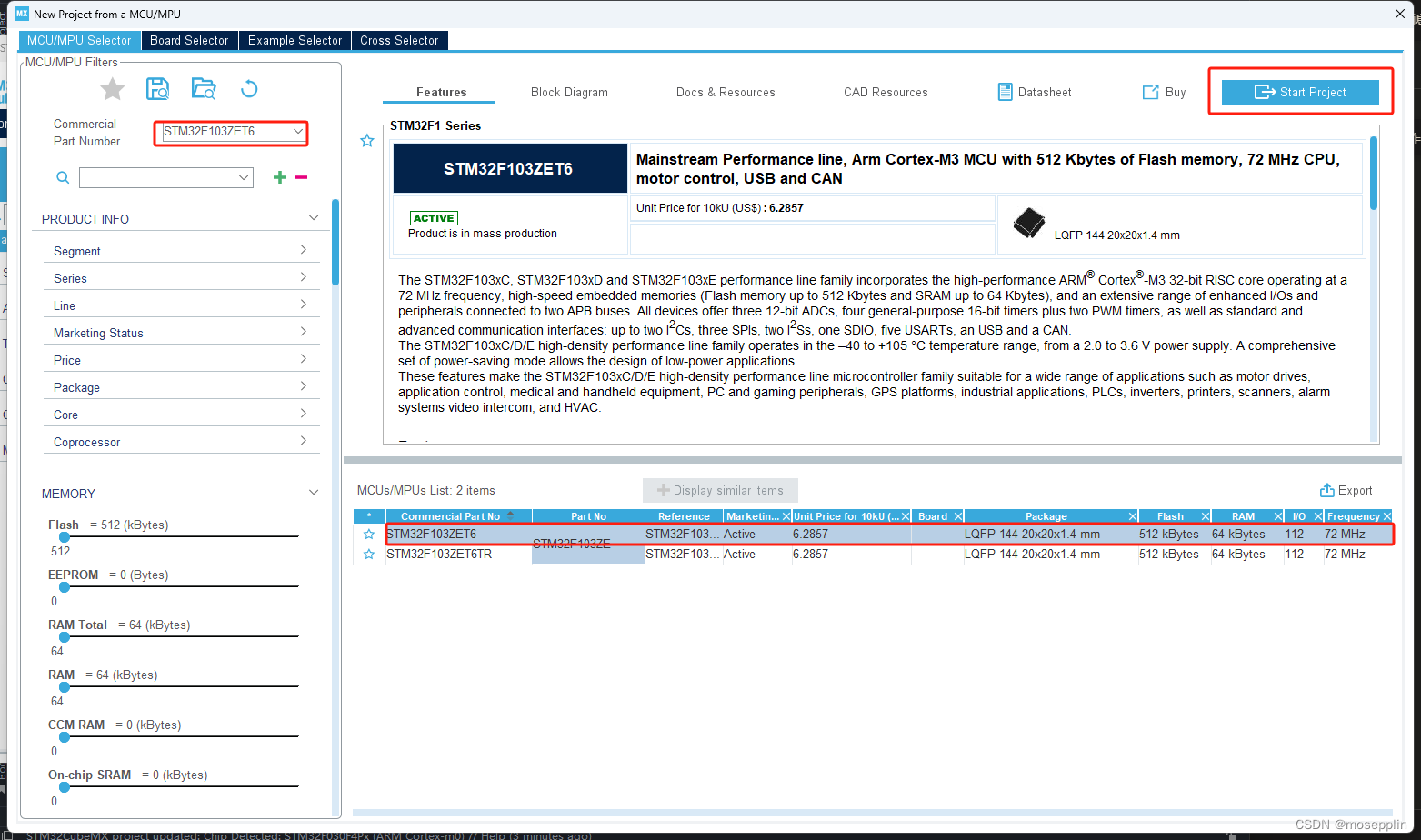
Task: Remove the Unit Price column via its X
Action: 906,516
